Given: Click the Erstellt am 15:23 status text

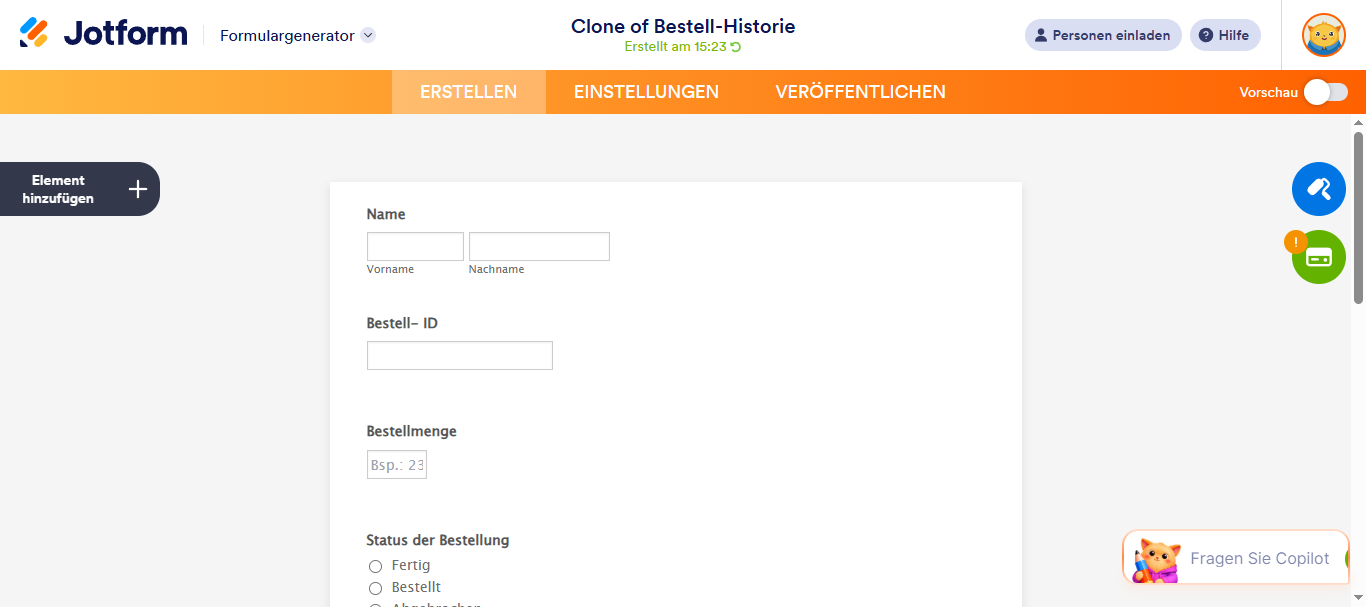Looking at the screenshot, I should tap(675, 47).
